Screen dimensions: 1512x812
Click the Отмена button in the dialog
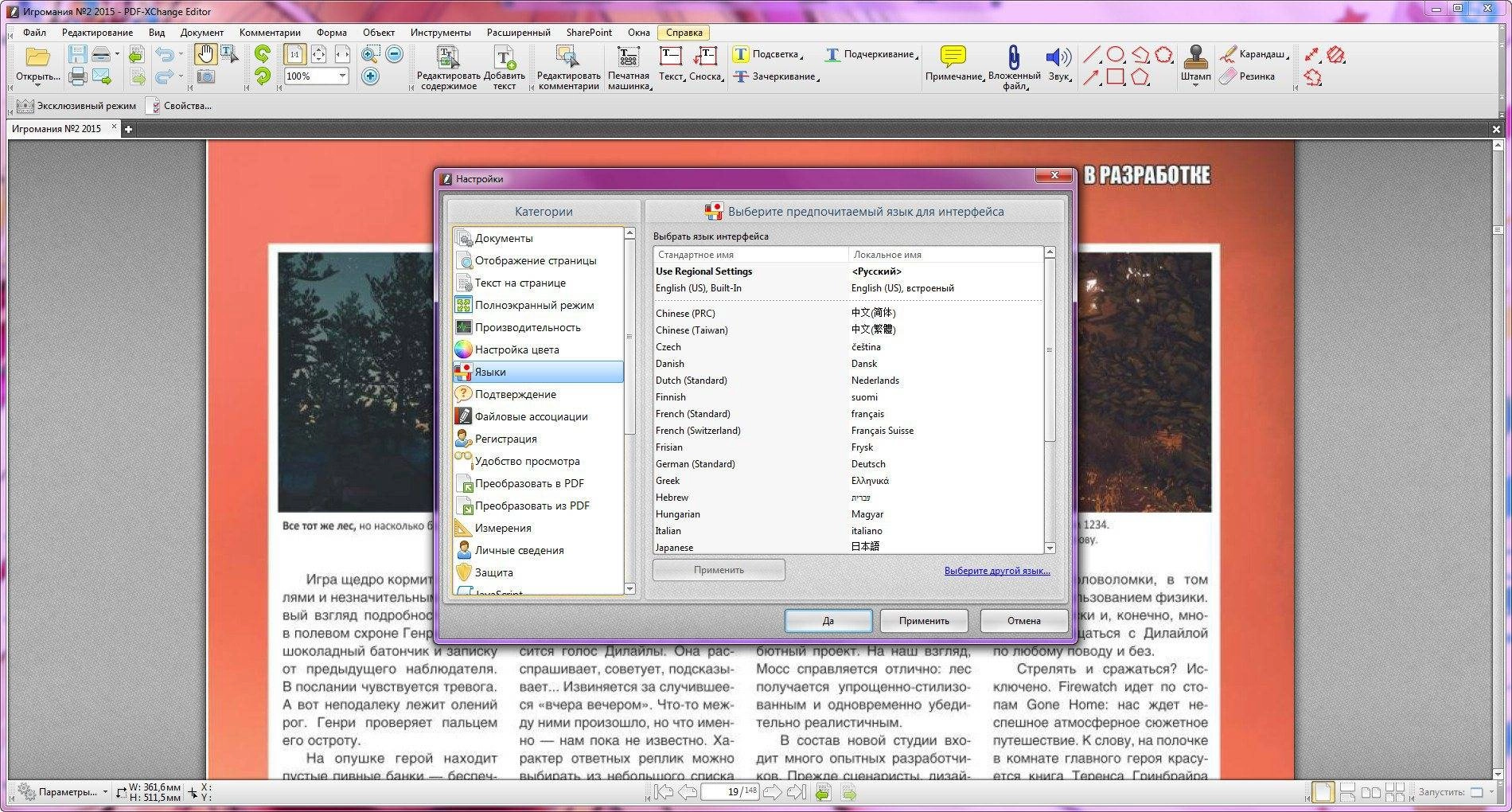click(1024, 621)
